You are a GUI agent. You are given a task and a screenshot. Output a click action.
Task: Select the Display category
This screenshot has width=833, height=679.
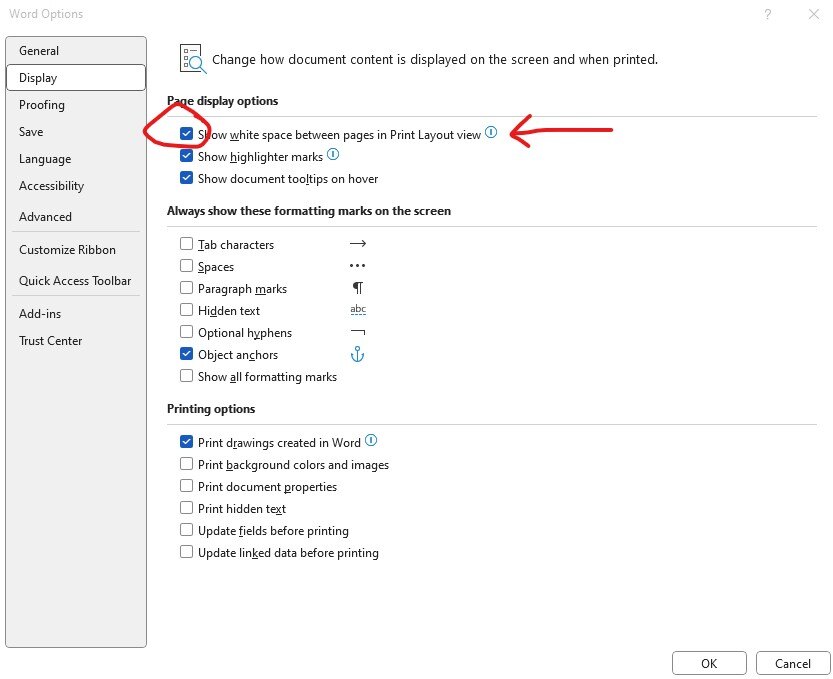(75, 78)
